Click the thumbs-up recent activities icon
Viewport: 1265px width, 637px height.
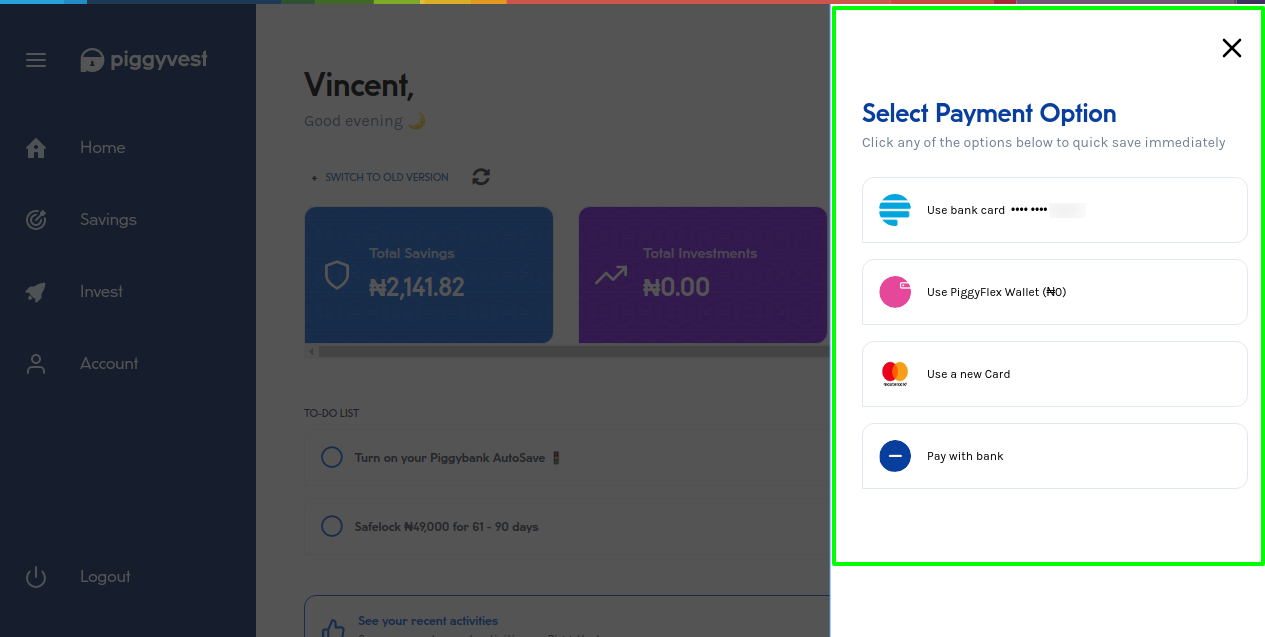pos(332,628)
